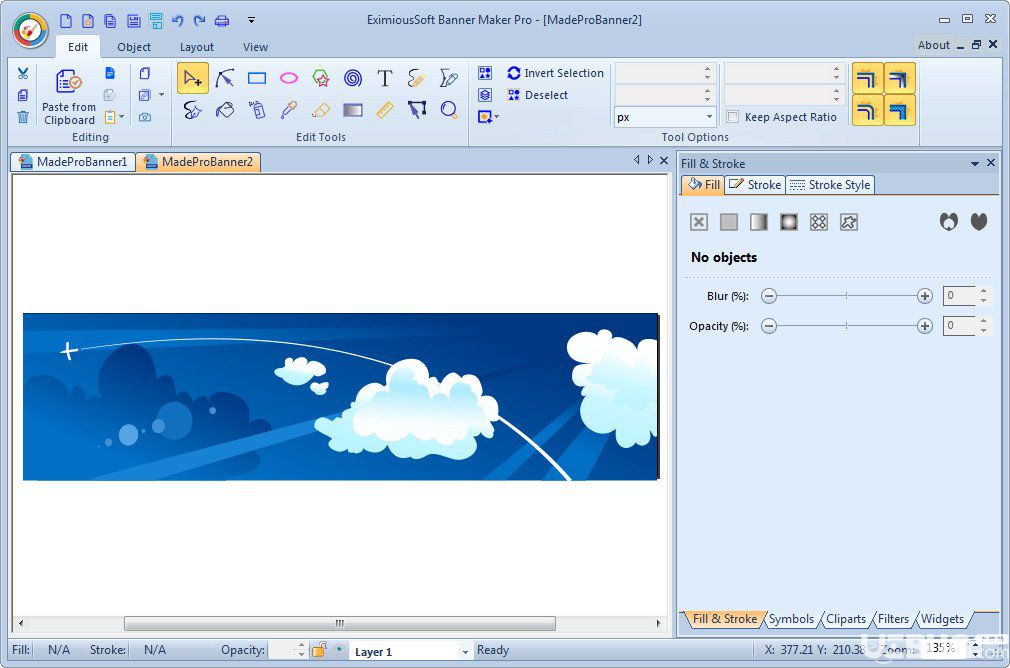The image size is (1010, 668).
Task: Click the Delete trash icon
Action: [23, 117]
